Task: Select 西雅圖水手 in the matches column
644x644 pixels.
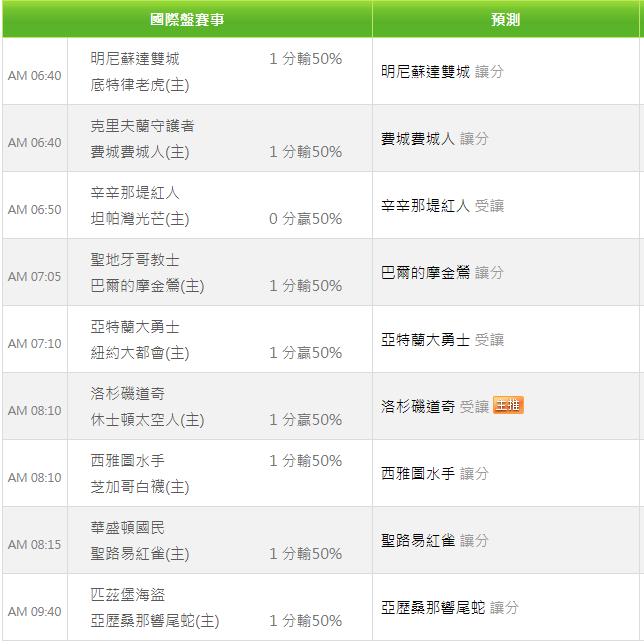Action: [x=128, y=460]
